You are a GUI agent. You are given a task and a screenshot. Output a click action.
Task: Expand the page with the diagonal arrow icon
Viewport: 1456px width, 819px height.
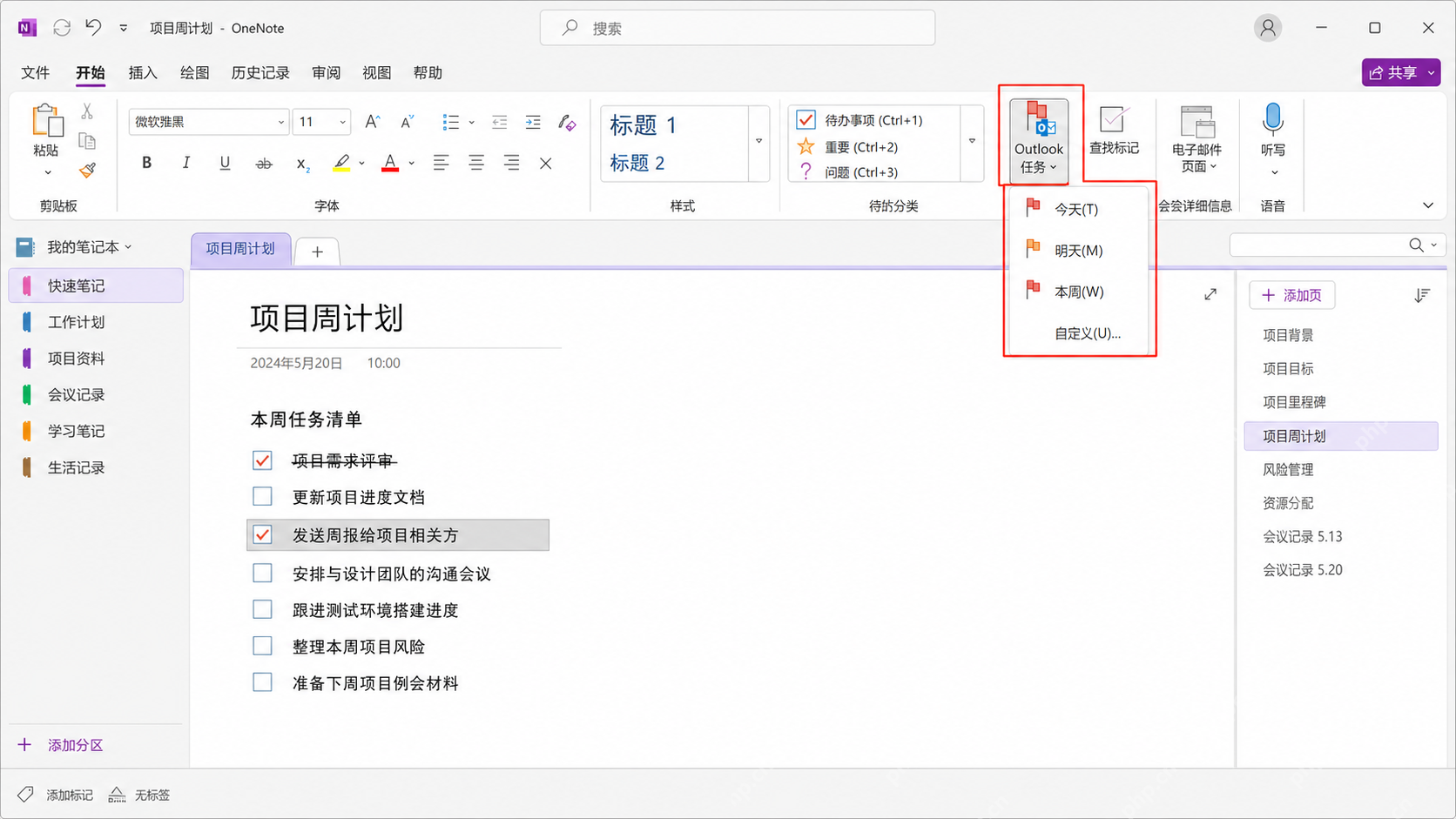1210,294
